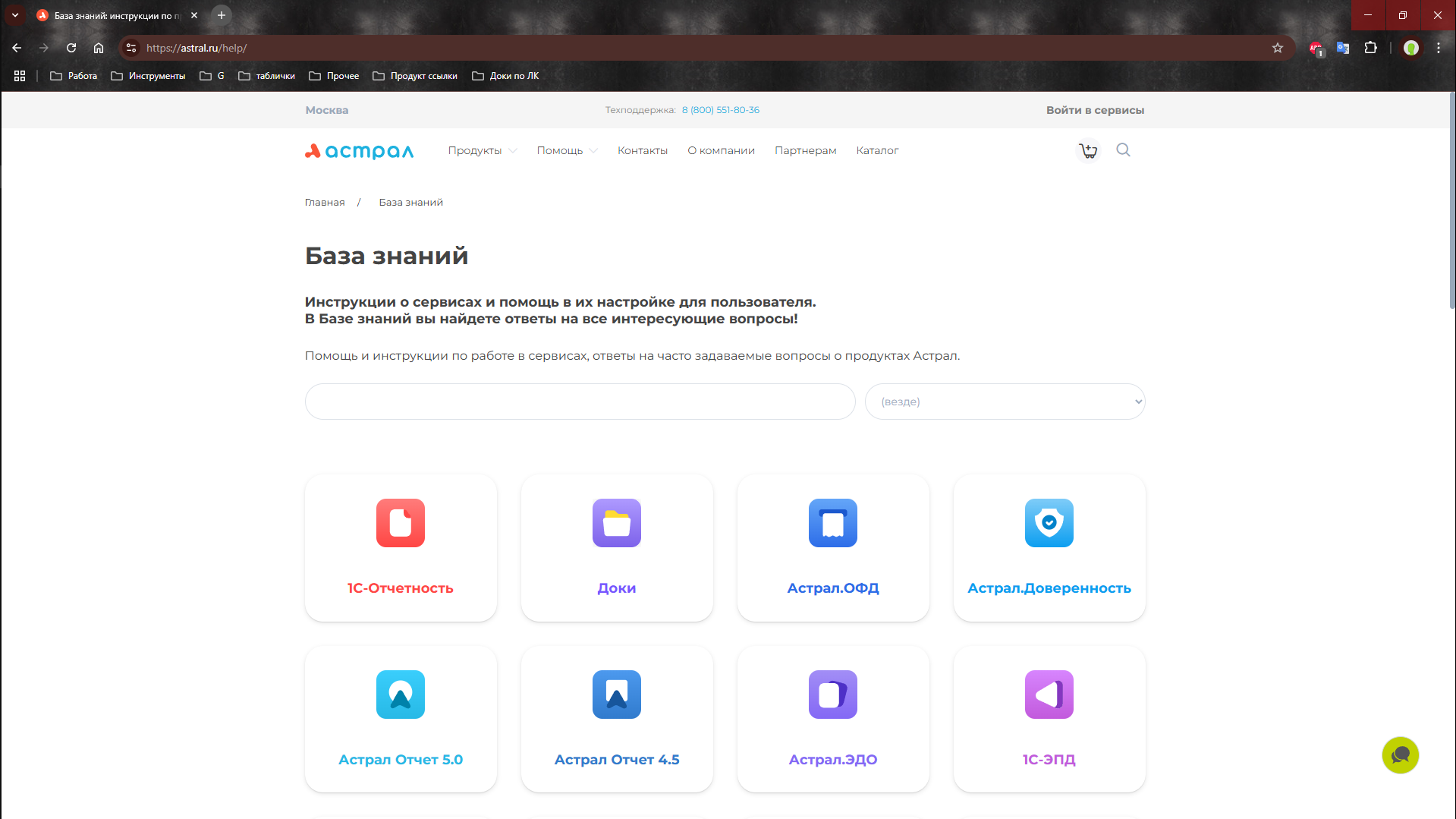Open a new browser tab
The height and width of the screenshot is (819, 1456).
tap(222, 15)
